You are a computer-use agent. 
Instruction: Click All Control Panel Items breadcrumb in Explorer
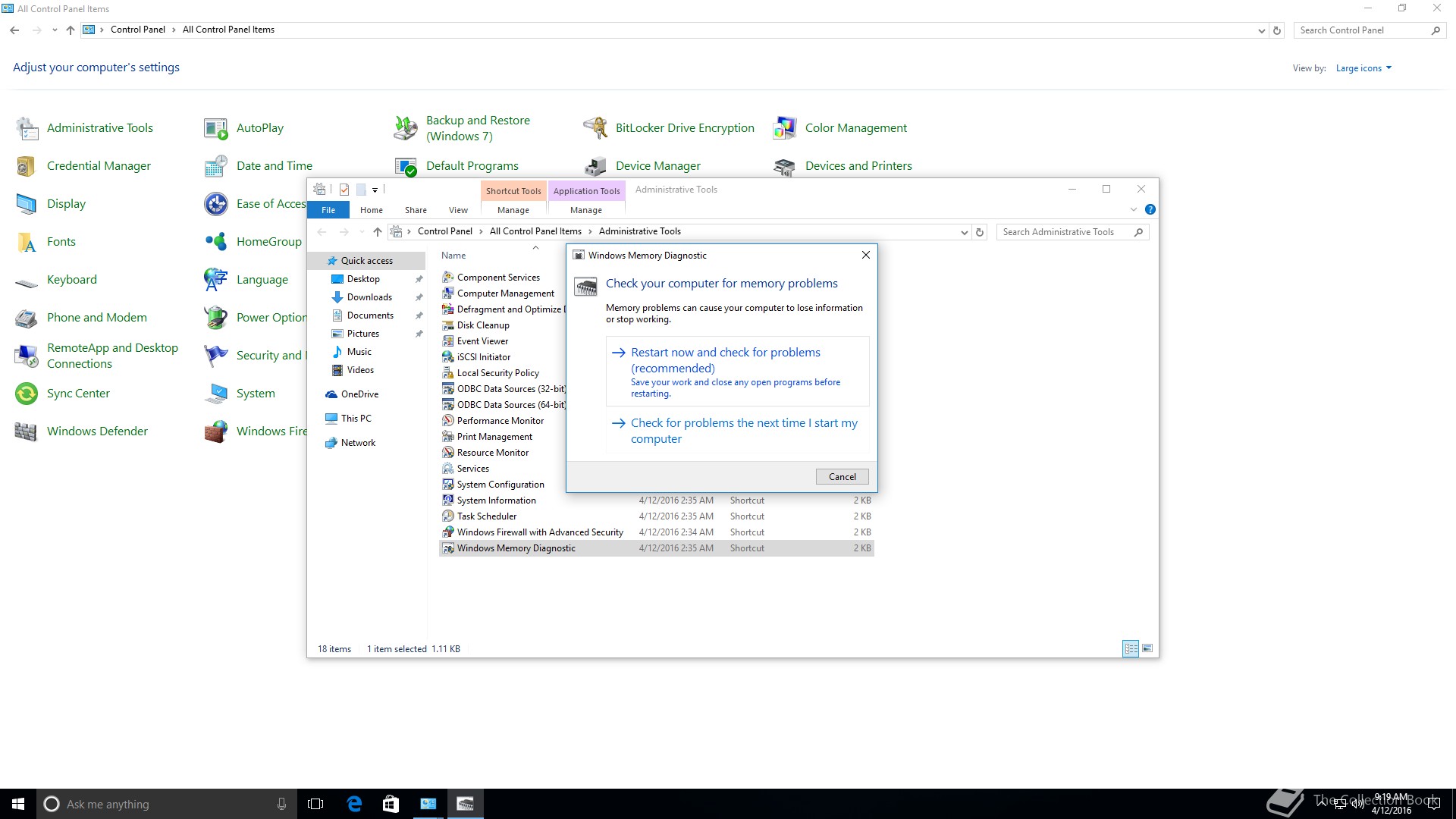[x=535, y=232]
